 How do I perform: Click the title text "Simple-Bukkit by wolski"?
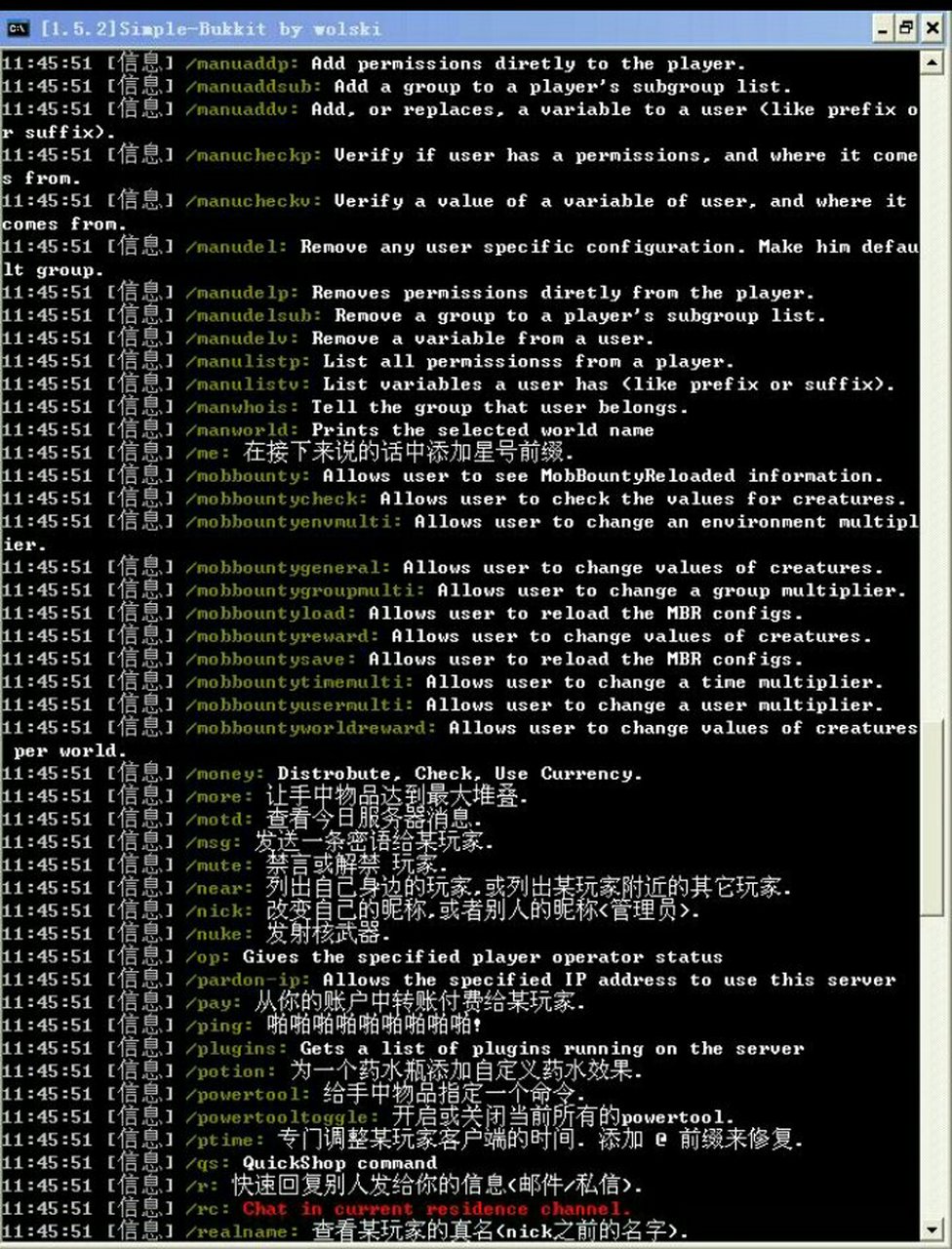pyautogui.click(x=195, y=28)
